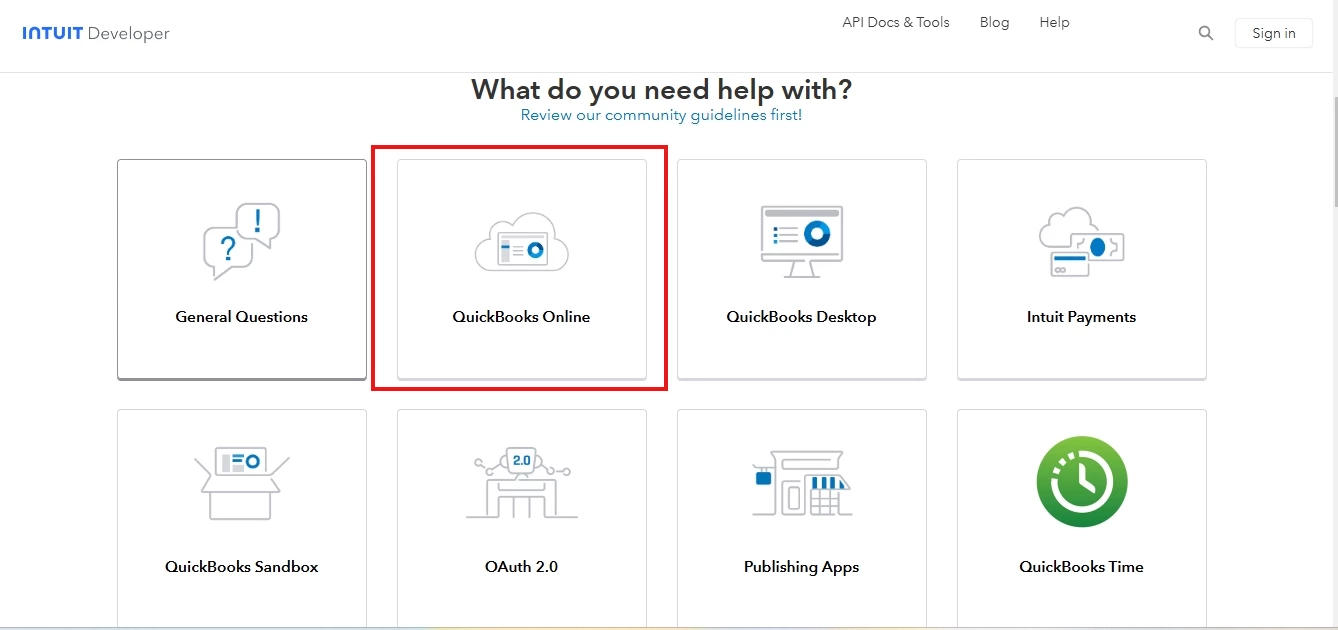Click the QuickBooks Online cloud icon
The width and height of the screenshot is (1338, 630).
tap(522, 241)
